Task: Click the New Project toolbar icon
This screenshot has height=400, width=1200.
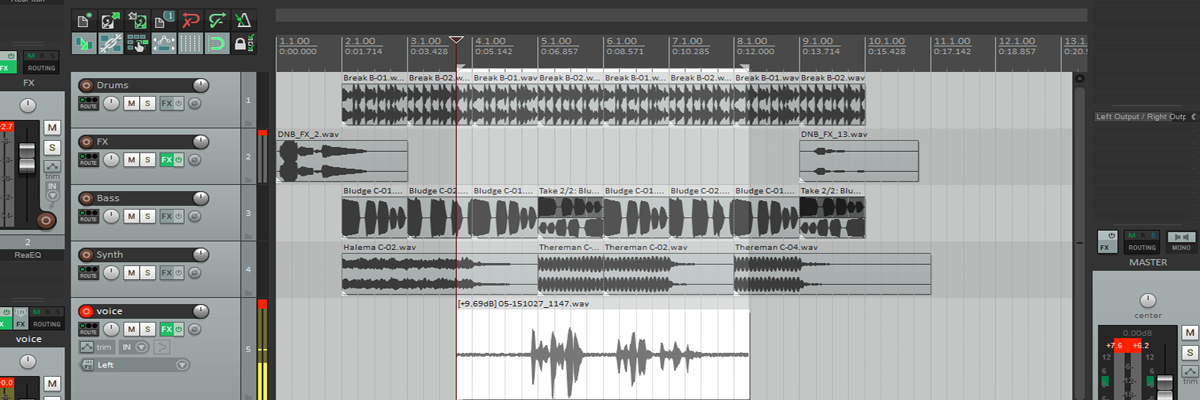Action: click(x=83, y=19)
